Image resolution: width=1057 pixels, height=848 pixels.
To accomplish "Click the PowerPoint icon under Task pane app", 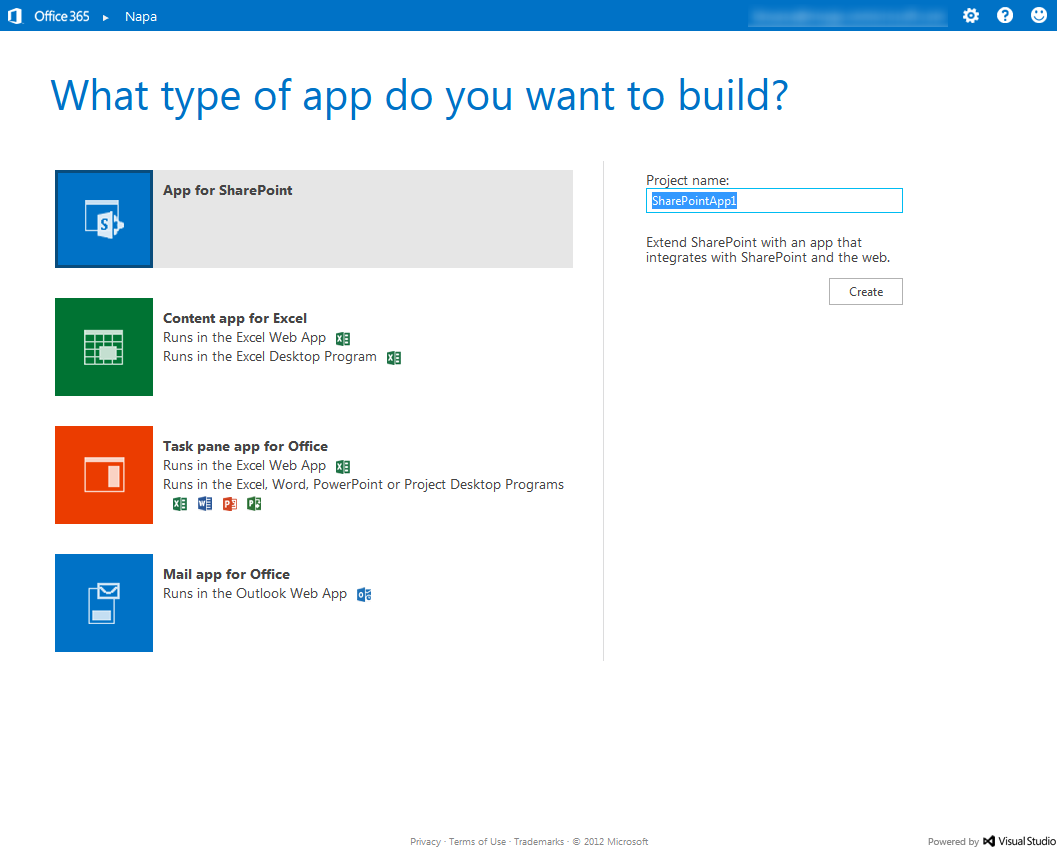I will (230, 504).
